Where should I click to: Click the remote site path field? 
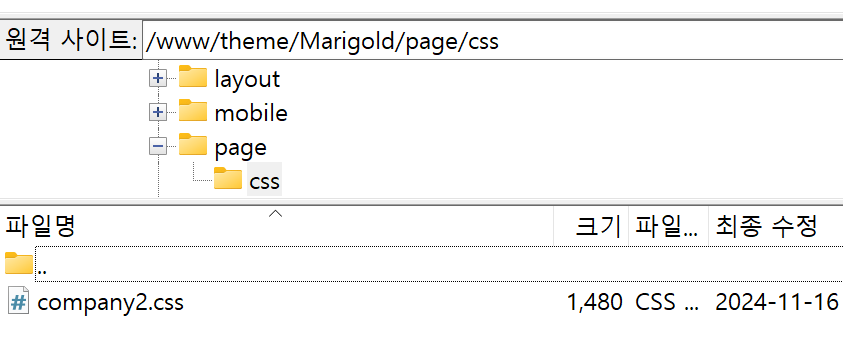pos(492,40)
